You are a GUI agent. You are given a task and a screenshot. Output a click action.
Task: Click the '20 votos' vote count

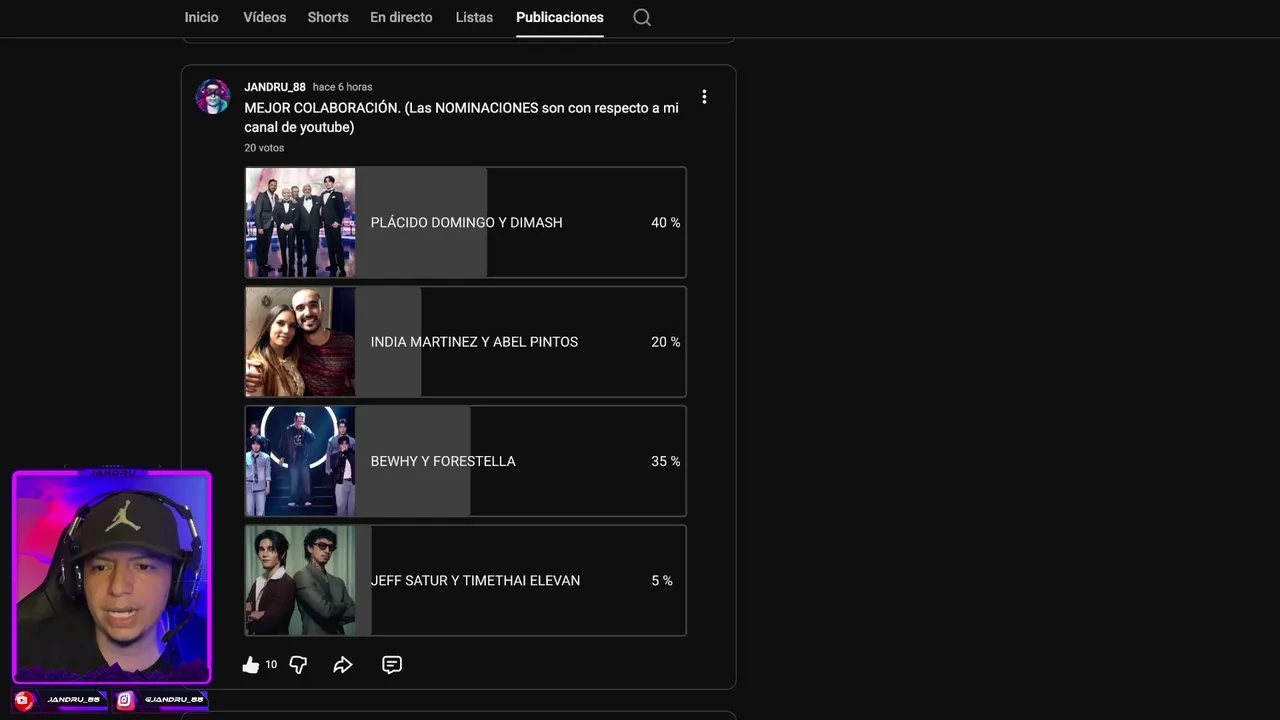[264, 148]
